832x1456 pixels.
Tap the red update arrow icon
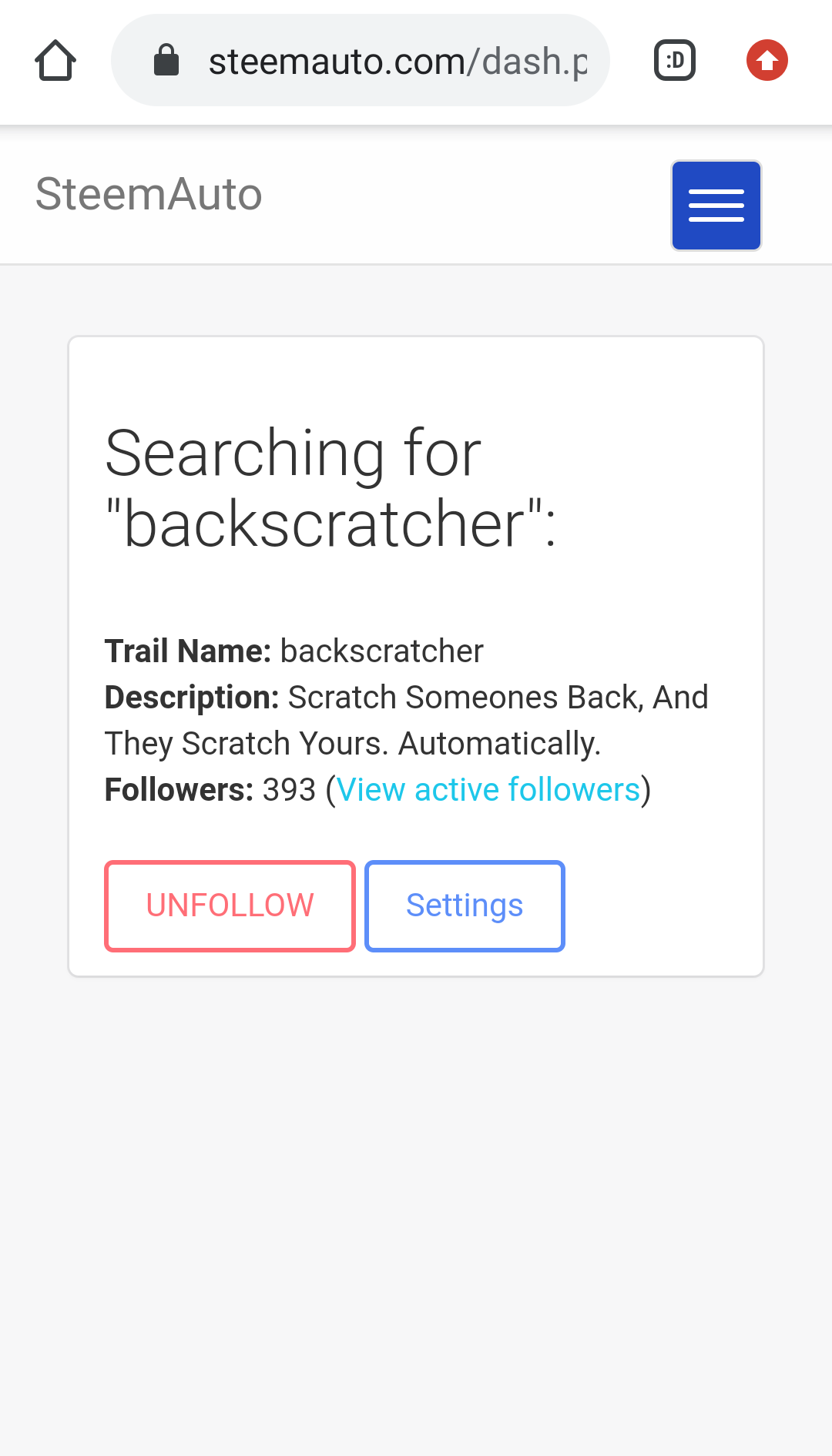(x=767, y=60)
